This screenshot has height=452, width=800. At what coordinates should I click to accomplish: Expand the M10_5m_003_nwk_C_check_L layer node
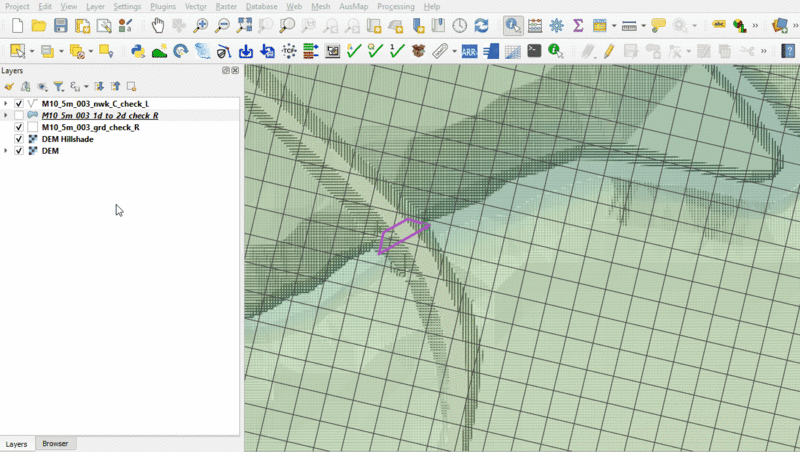[7, 104]
